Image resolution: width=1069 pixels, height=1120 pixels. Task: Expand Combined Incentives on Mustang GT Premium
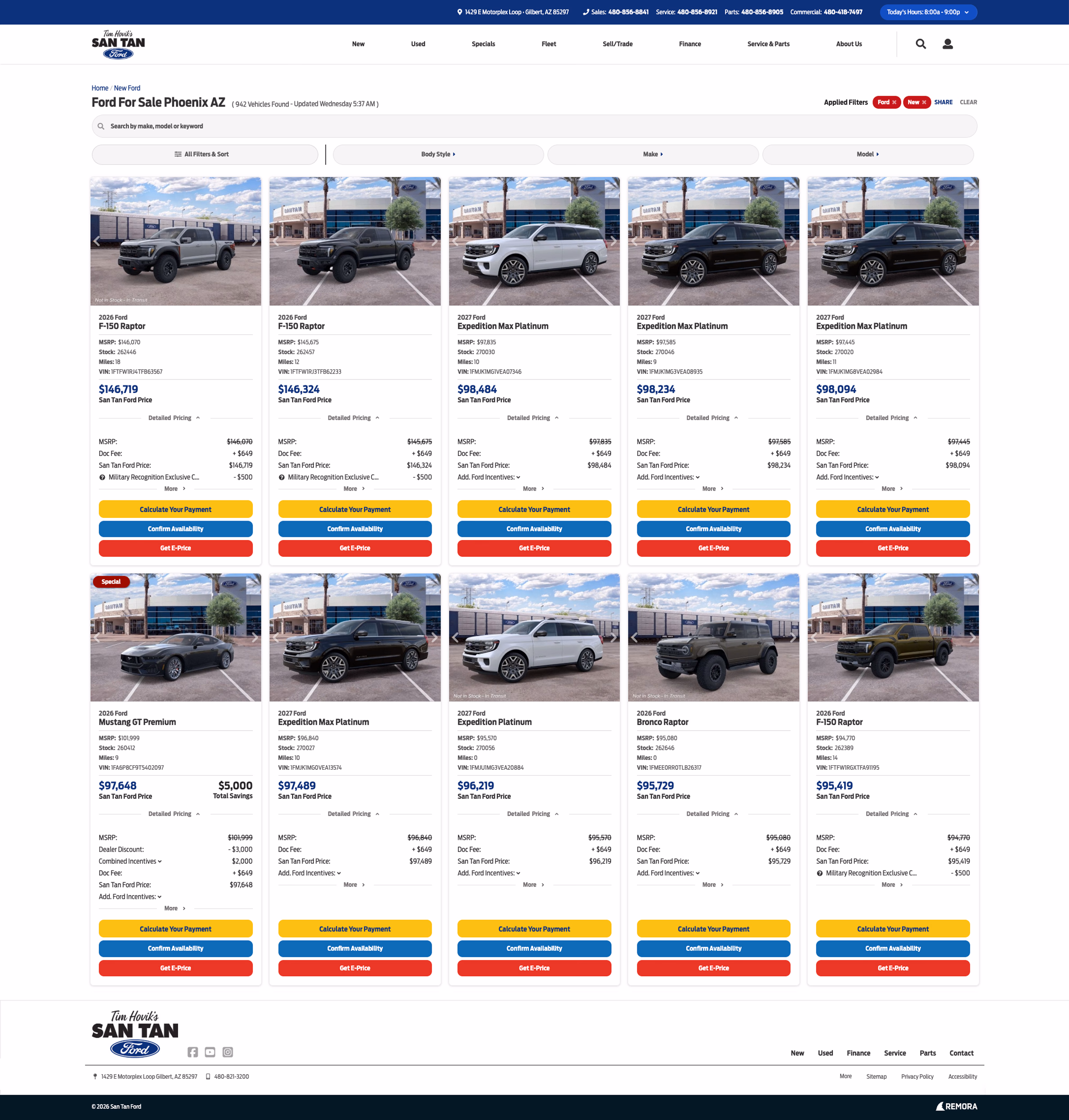pyautogui.click(x=130, y=861)
